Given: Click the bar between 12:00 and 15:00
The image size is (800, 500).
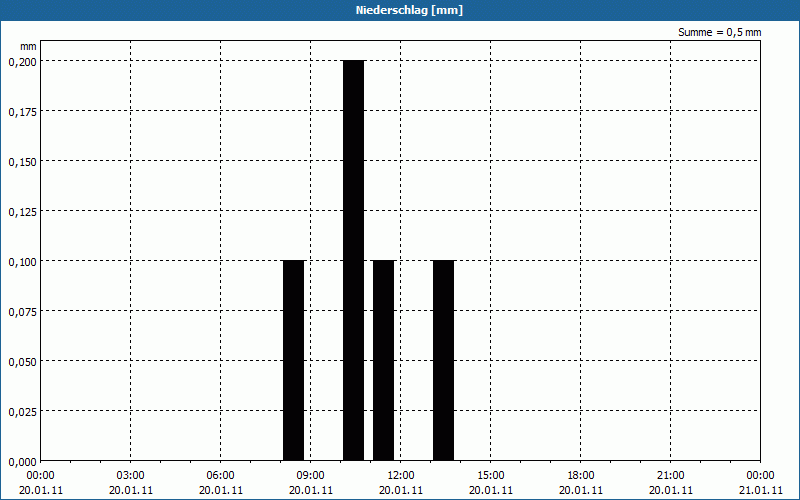Looking at the screenshot, I should coord(443,361).
